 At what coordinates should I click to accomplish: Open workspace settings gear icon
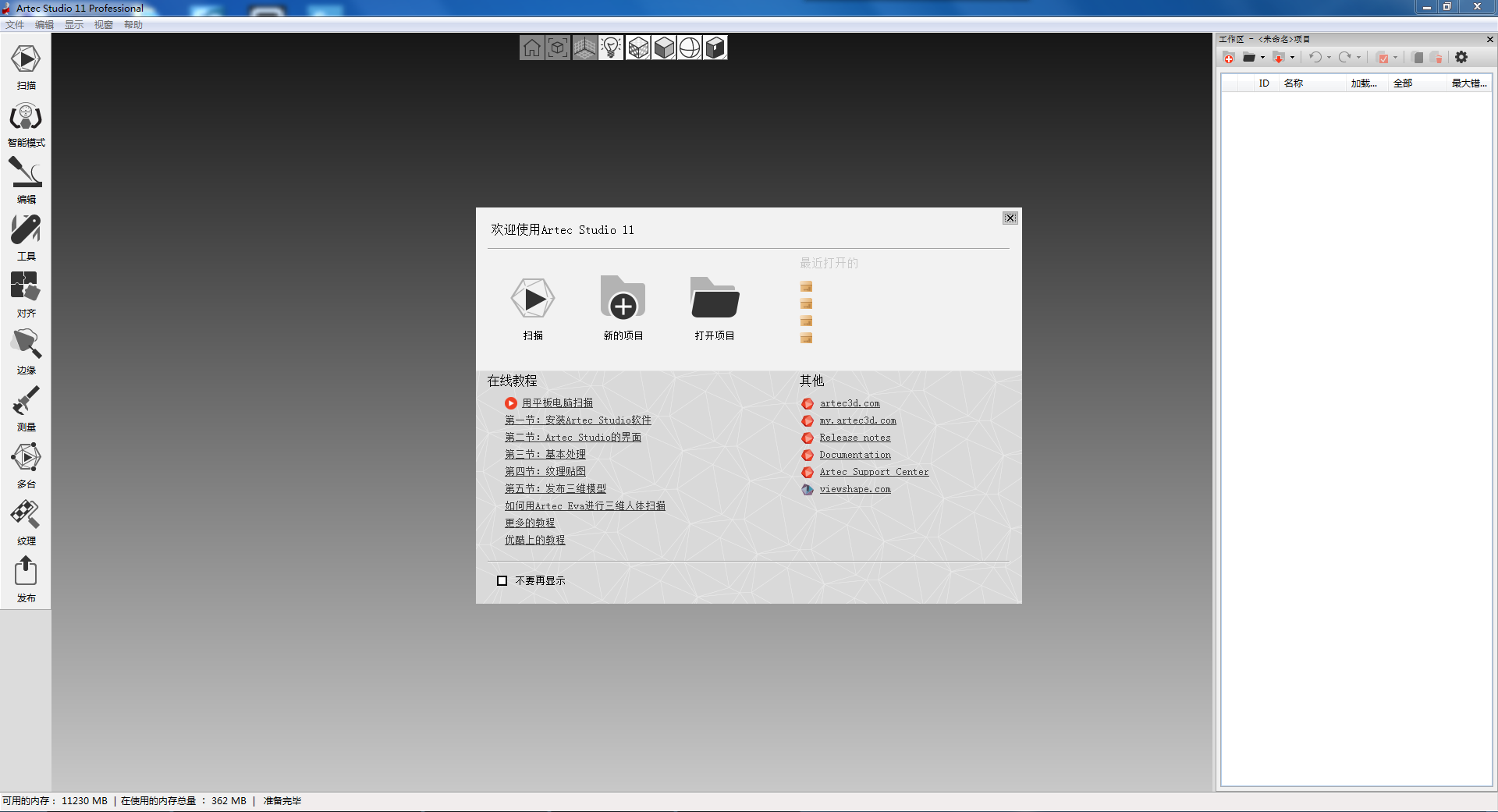tap(1461, 58)
